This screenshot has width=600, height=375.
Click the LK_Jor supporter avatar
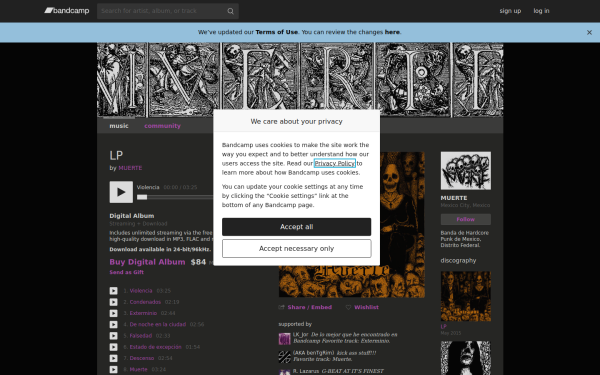click(x=284, y=339)
